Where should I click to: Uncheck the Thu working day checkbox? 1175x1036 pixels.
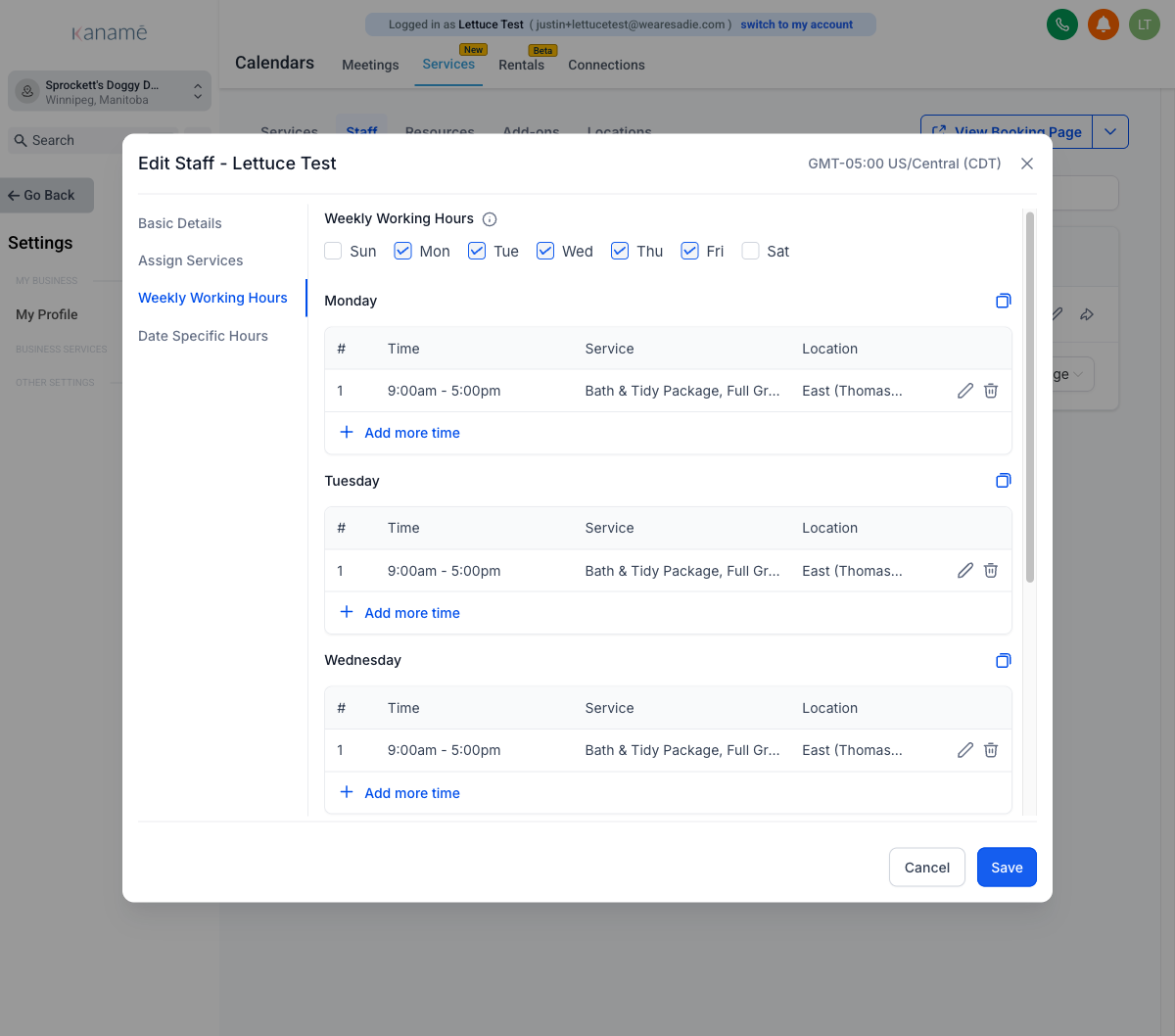[620, 251]
